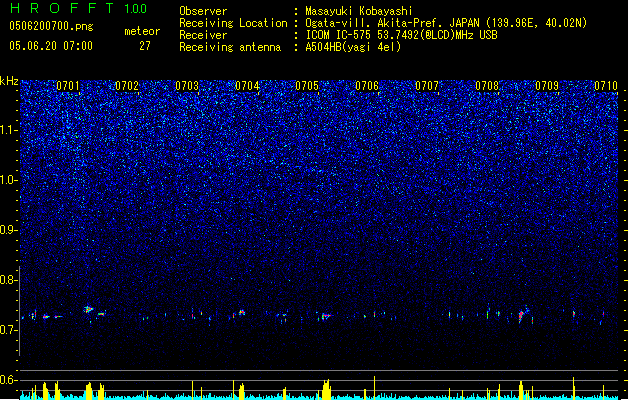
Task: Click the 0.9 kHz axis tick label
Action: (9, 230)
